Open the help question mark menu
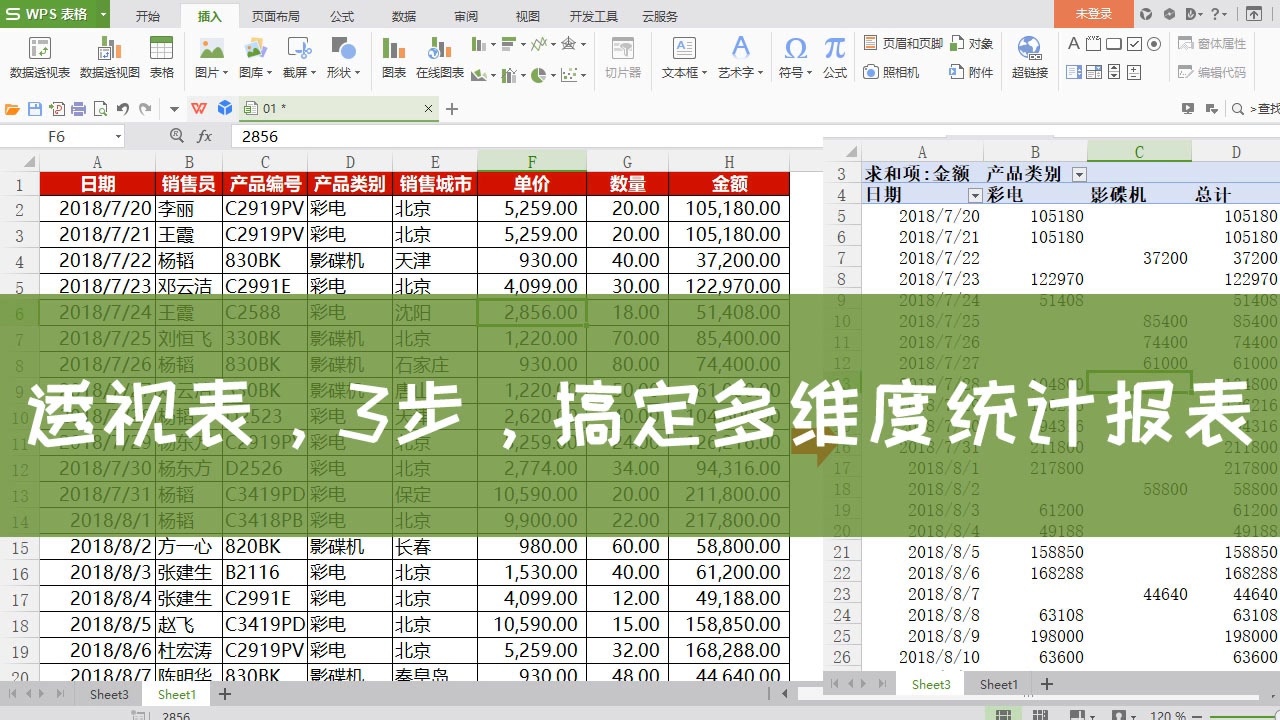 click(1219, 14)
